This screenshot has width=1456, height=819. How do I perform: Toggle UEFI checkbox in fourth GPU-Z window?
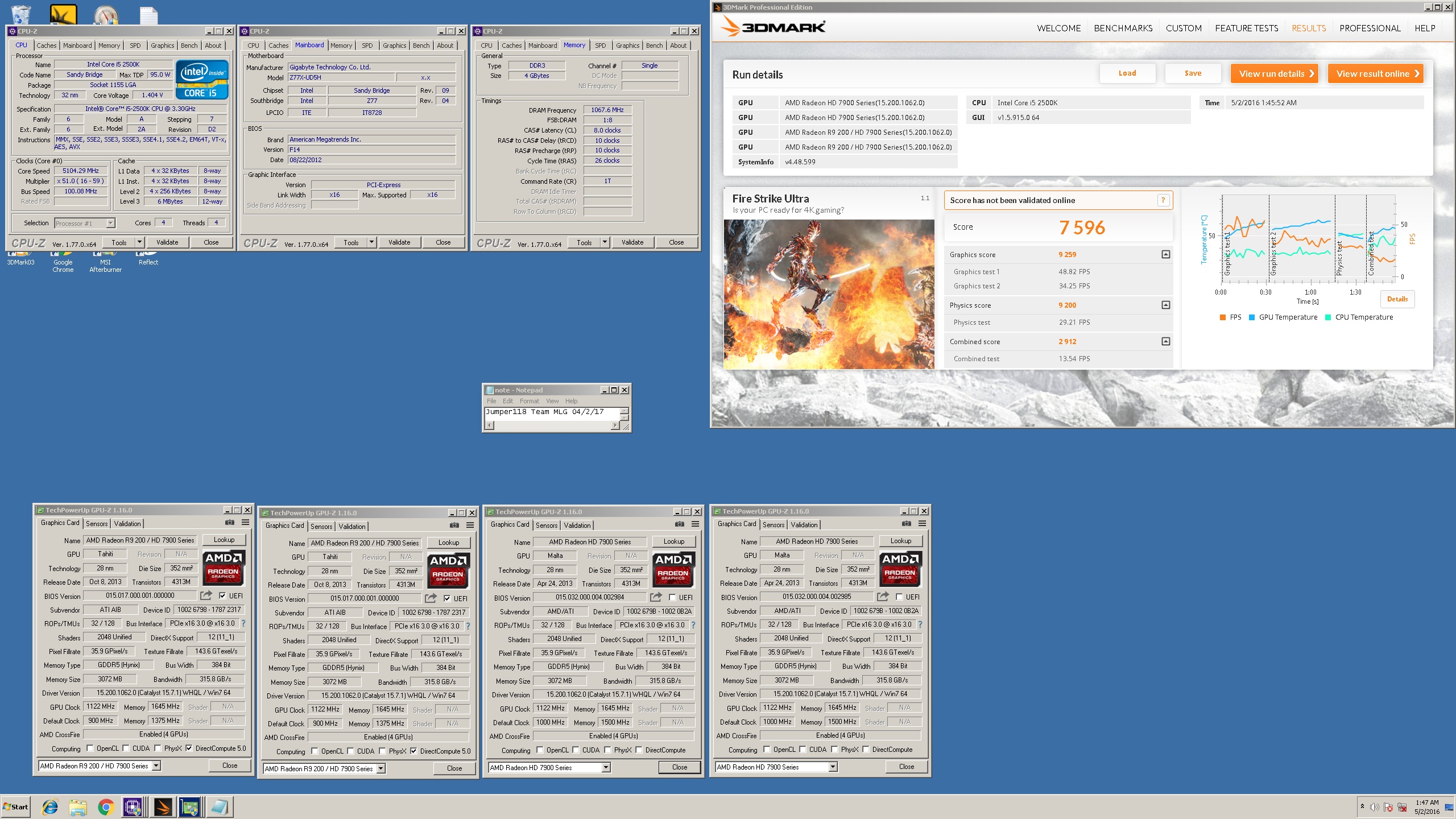(899, 597)
